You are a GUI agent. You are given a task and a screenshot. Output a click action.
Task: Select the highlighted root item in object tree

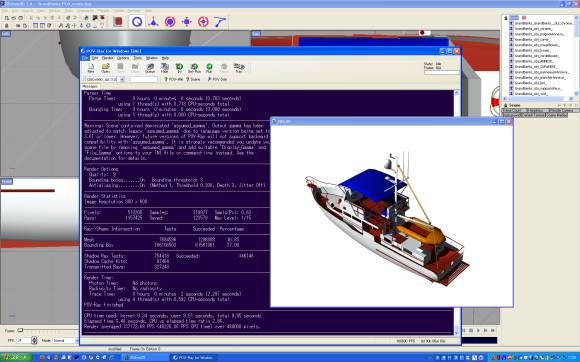pos(514,18)
